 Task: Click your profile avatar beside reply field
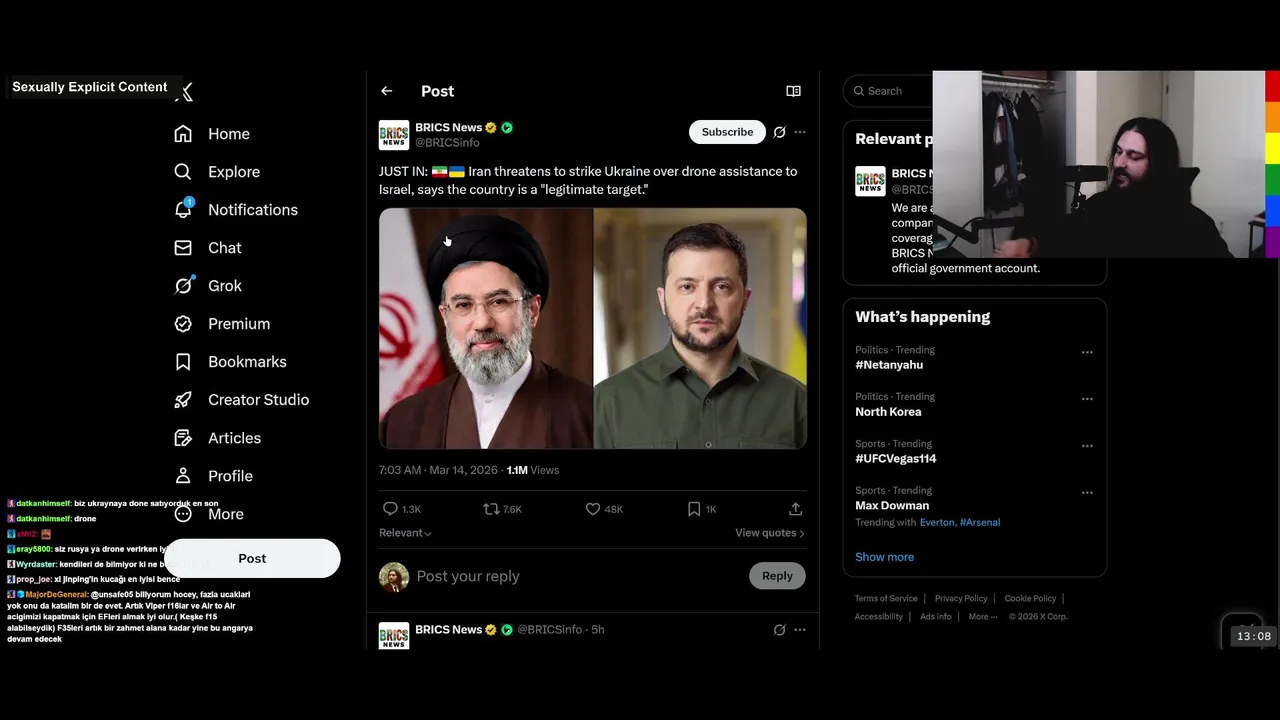click(x=394, y=577)
